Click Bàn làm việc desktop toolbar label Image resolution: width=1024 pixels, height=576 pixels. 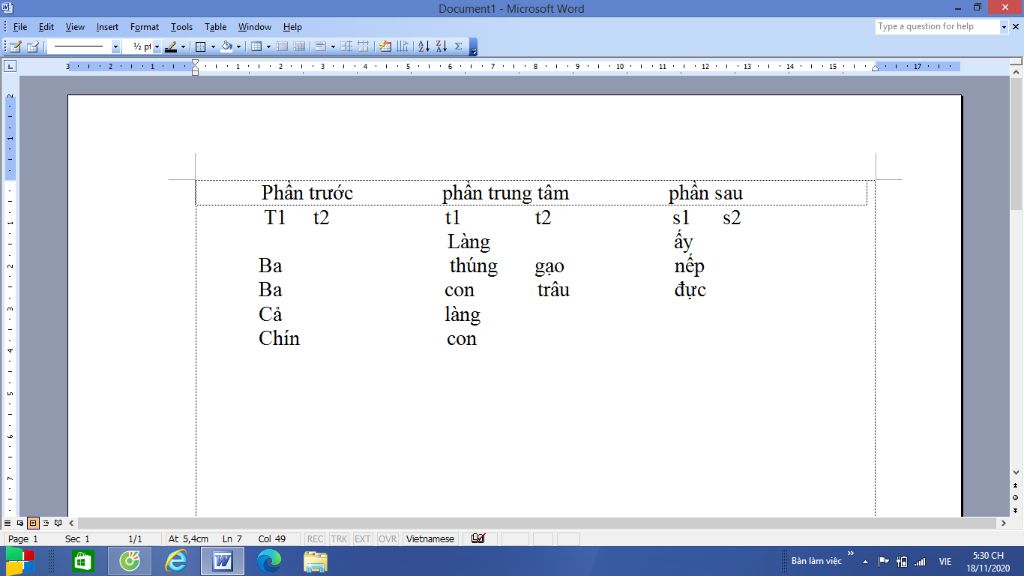[x=816, y=561]
